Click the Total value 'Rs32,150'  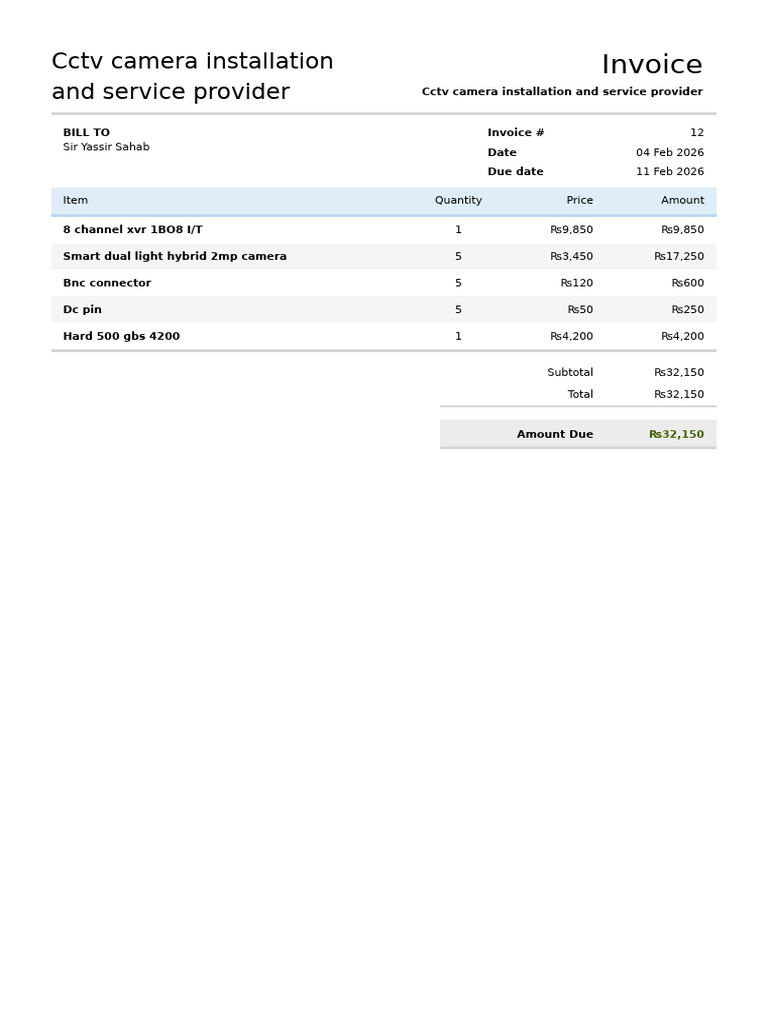coord(679,394)
